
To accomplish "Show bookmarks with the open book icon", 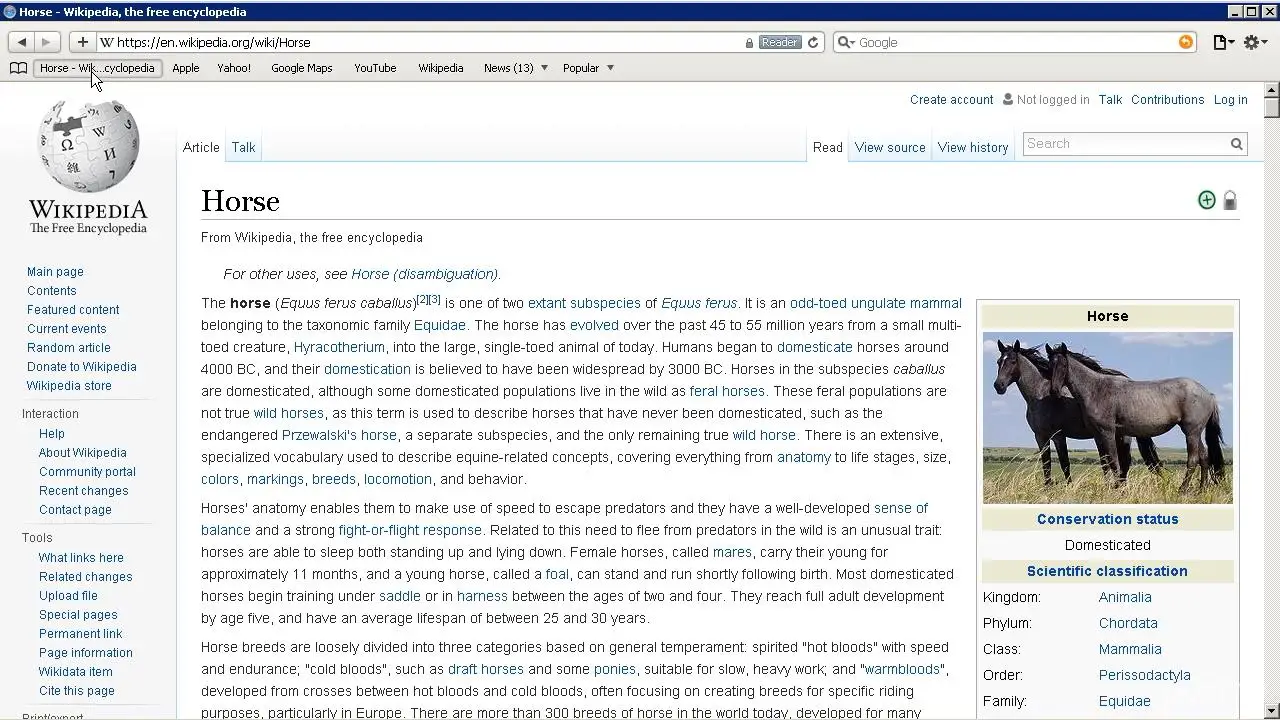I will (x=18, y=68).
